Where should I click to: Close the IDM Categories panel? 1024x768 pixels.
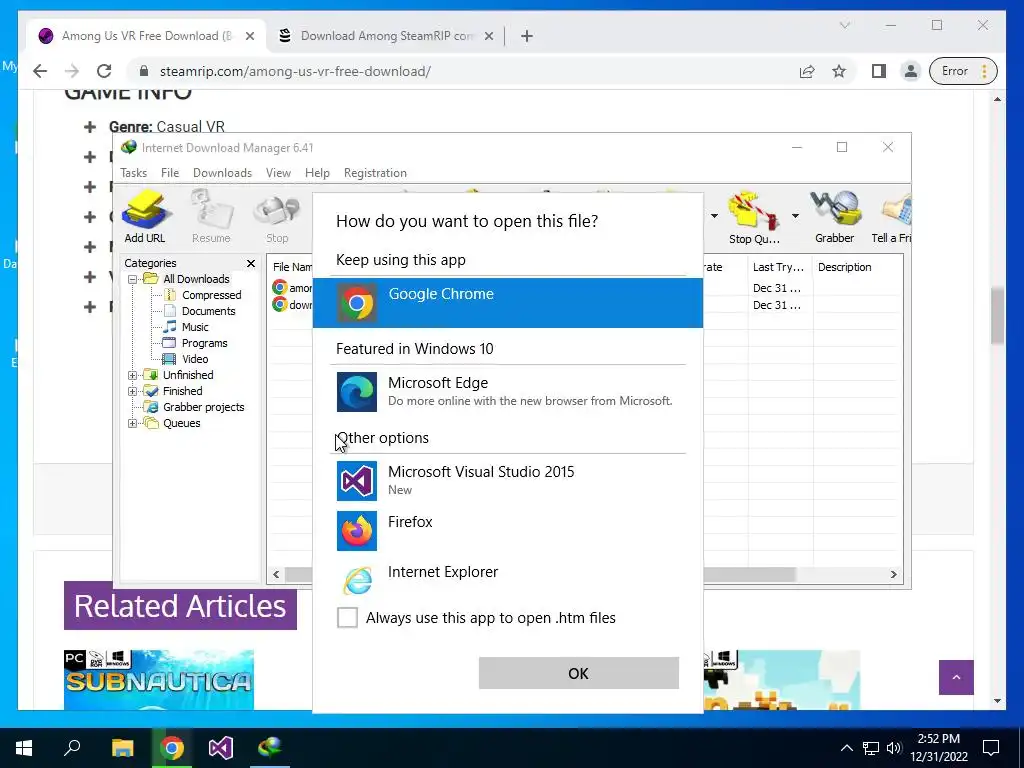[251, 263]
